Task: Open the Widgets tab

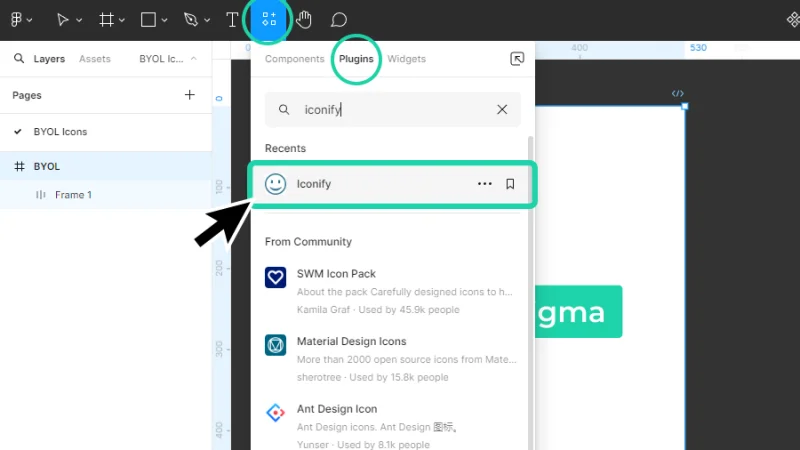Action: [406, 59]
